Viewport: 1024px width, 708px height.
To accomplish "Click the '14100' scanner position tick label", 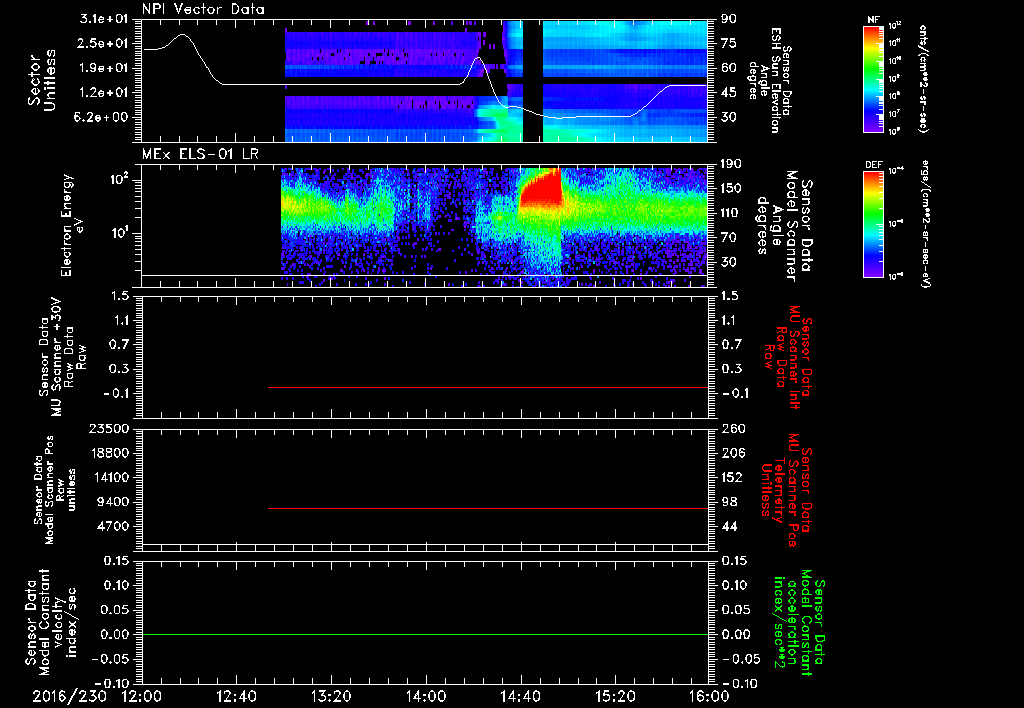I will (x=110, y=477).
